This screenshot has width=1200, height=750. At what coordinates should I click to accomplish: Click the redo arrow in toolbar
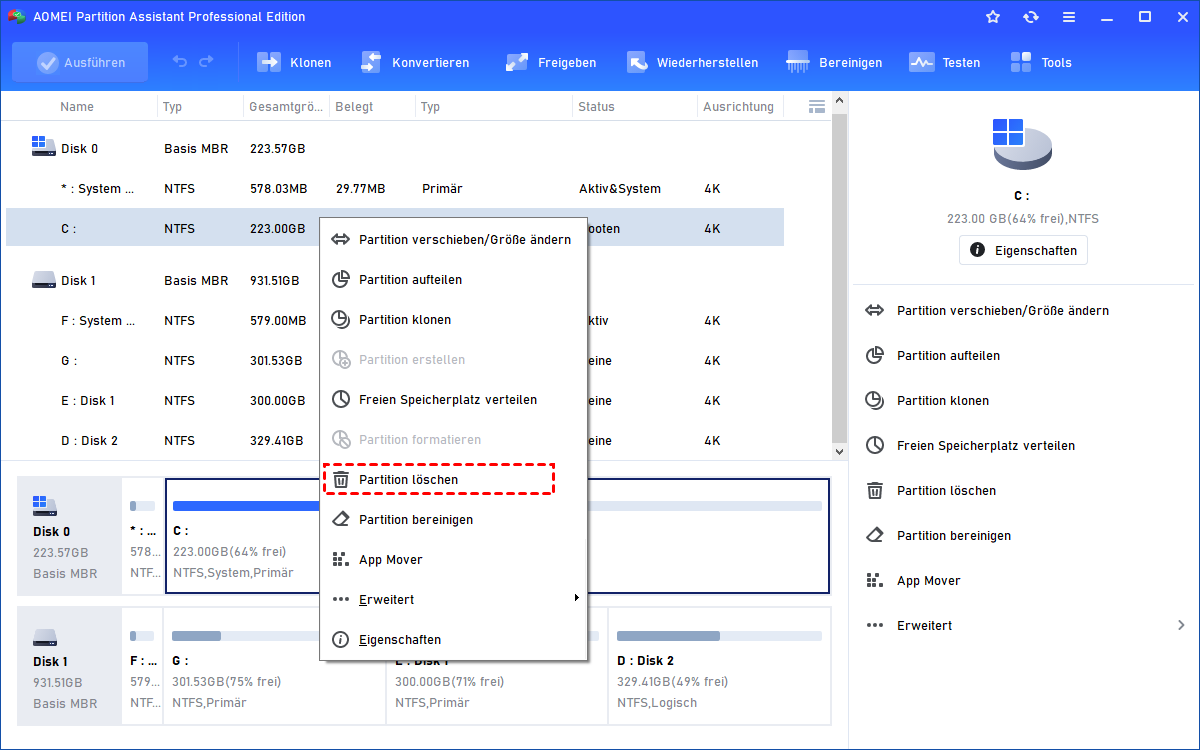pos(206,62)
